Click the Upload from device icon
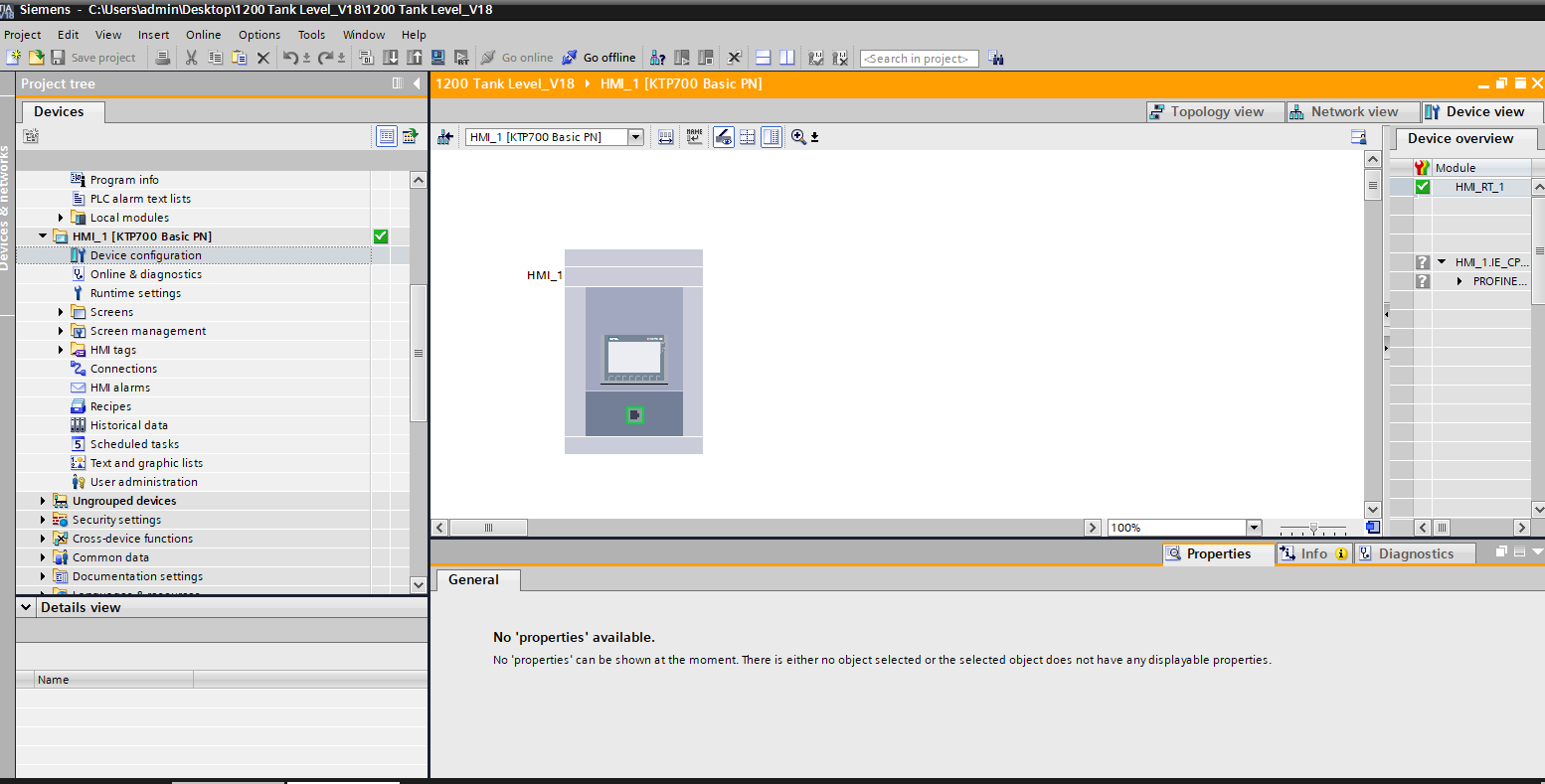The width and height of the screenshot is (1545, 784). 415,58
